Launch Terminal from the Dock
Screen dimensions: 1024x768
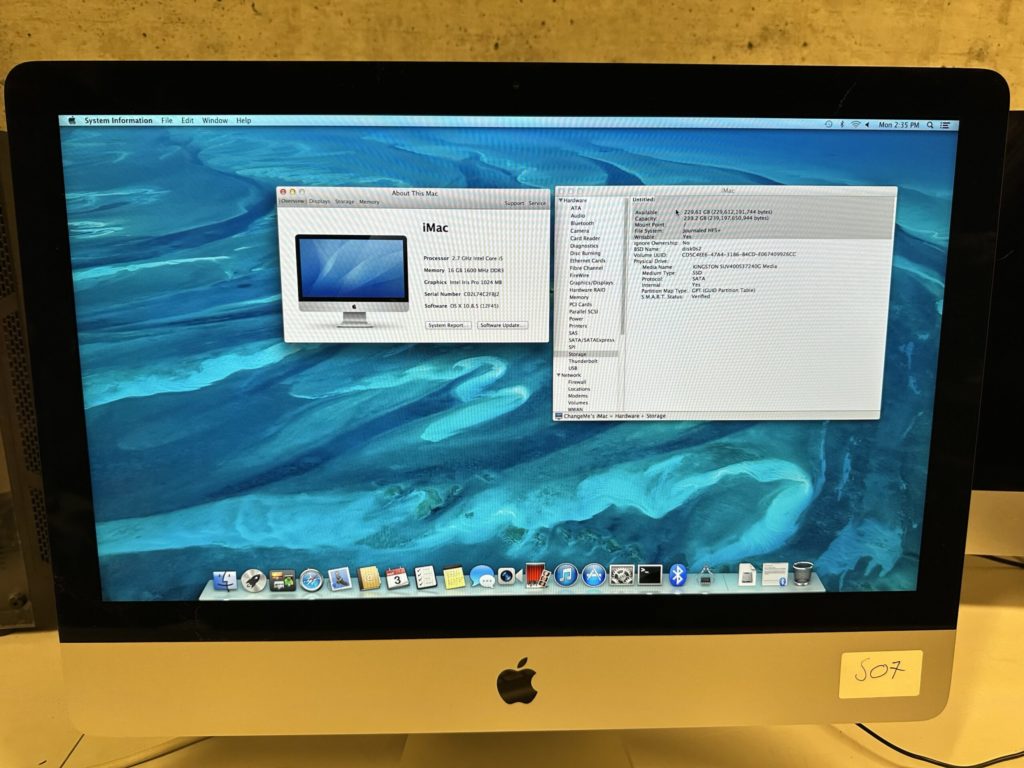pyautogui.click(x=650, y=575)
